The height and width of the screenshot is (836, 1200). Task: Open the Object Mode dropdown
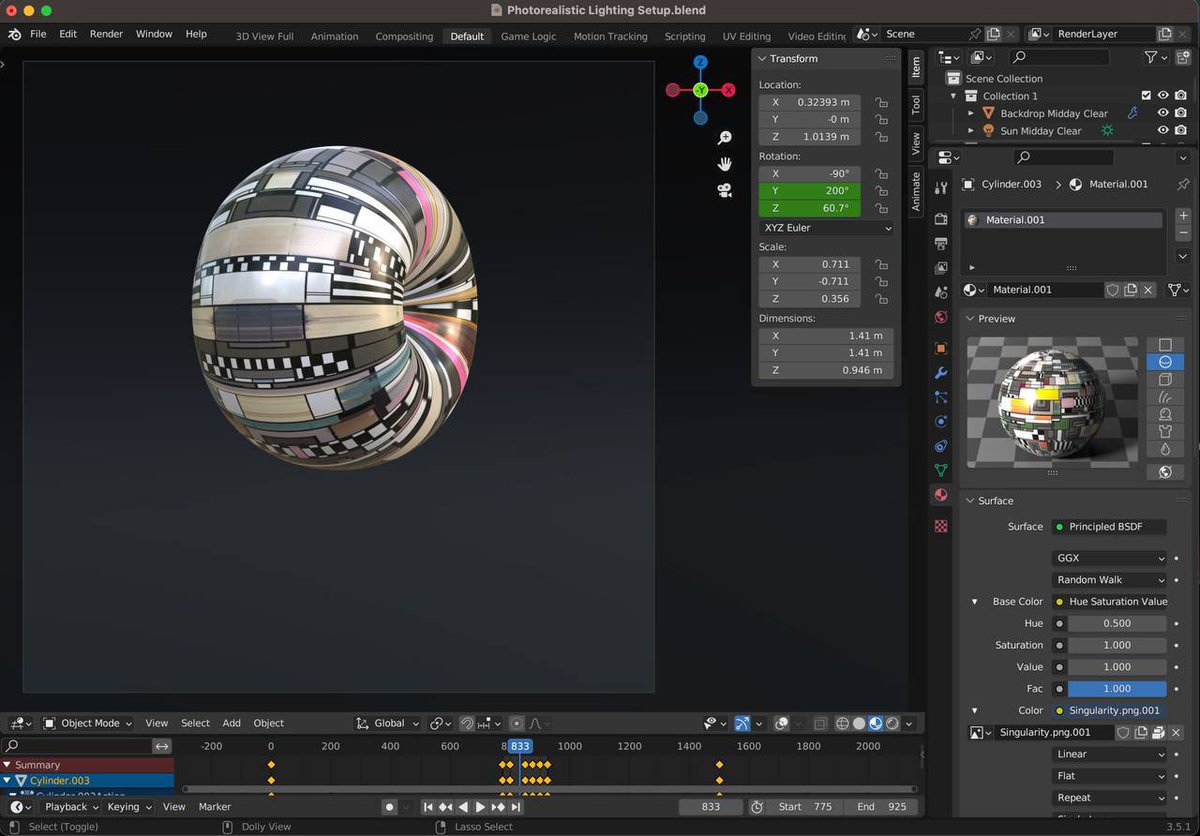(x=89, y=723)
